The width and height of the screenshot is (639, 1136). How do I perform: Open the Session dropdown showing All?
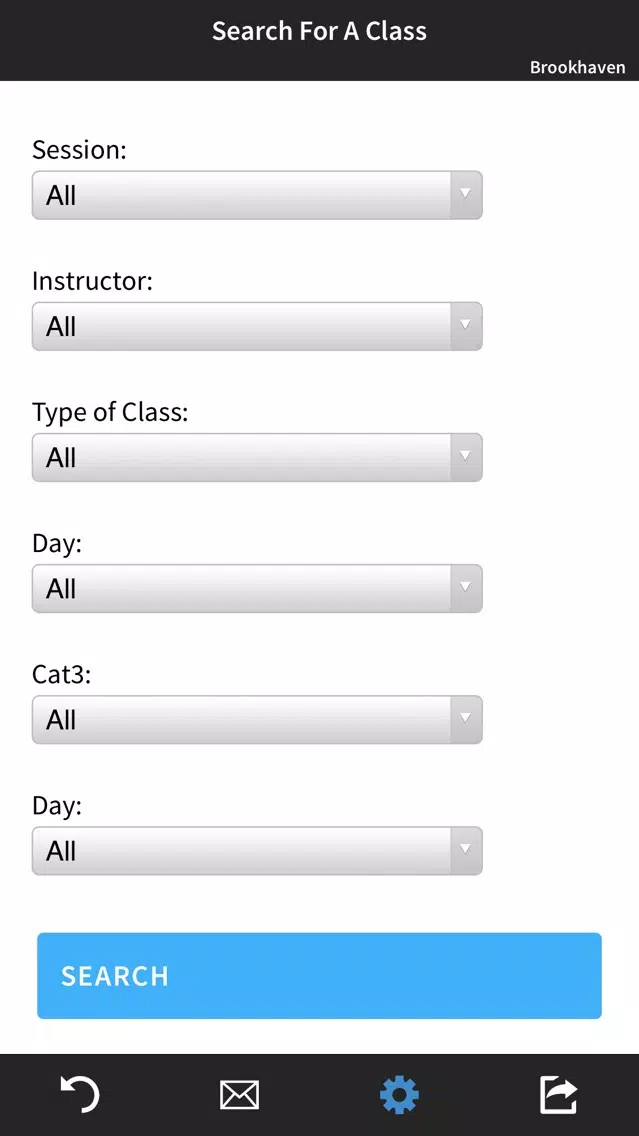(x=257, y=195)
